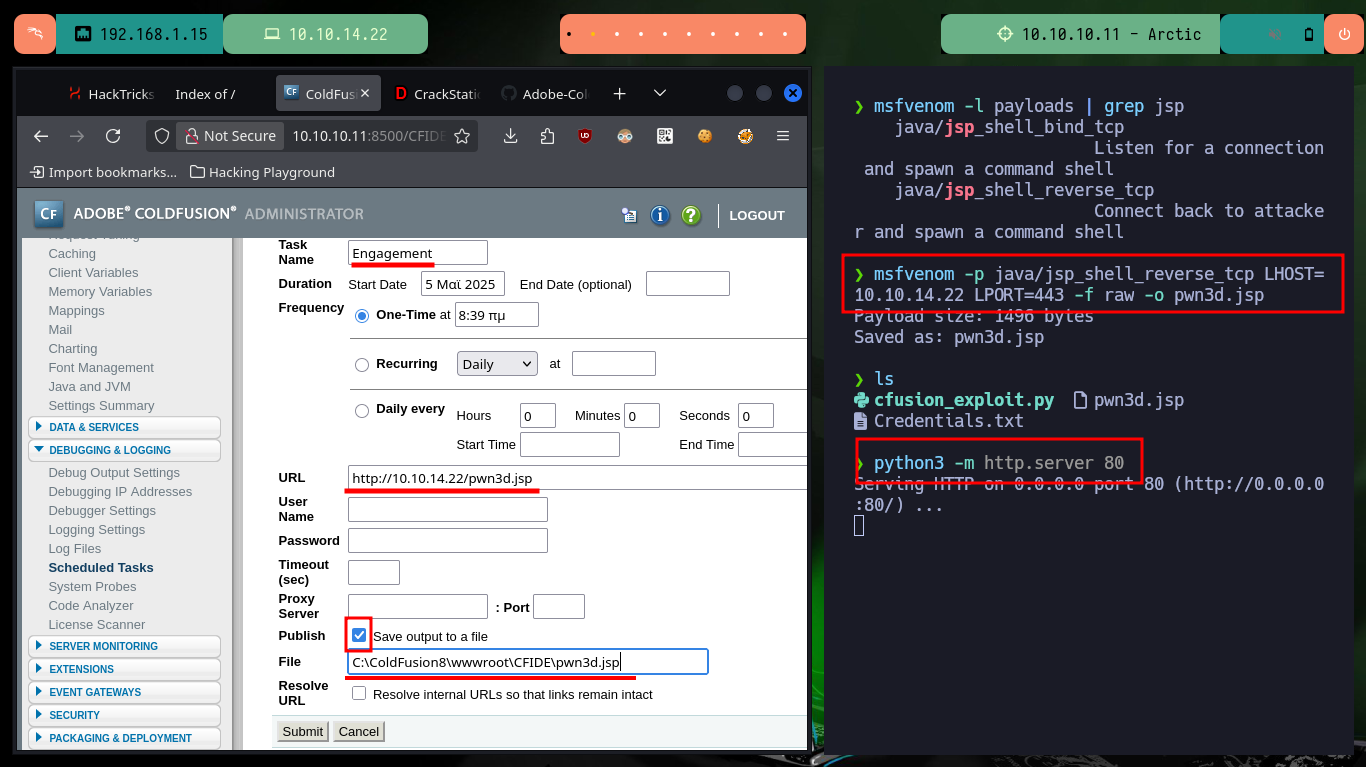
Task: Click the URL field with pwn3d.jsp address
Action: [x=577, y=478]
